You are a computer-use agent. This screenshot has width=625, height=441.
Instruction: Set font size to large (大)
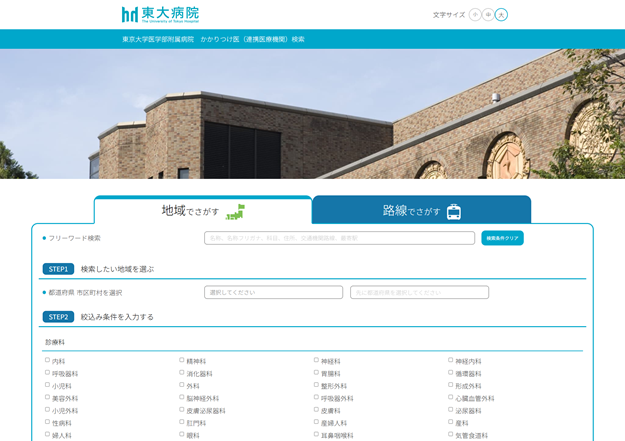click(x=501, y=15)
